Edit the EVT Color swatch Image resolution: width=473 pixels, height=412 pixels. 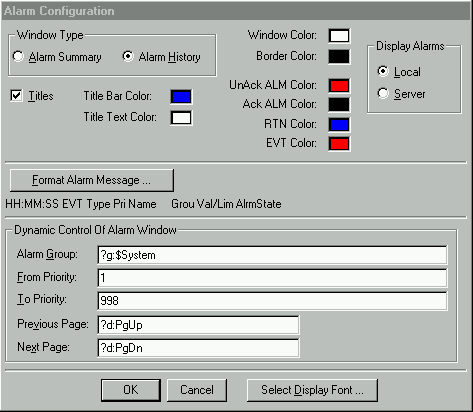point(339,144)
